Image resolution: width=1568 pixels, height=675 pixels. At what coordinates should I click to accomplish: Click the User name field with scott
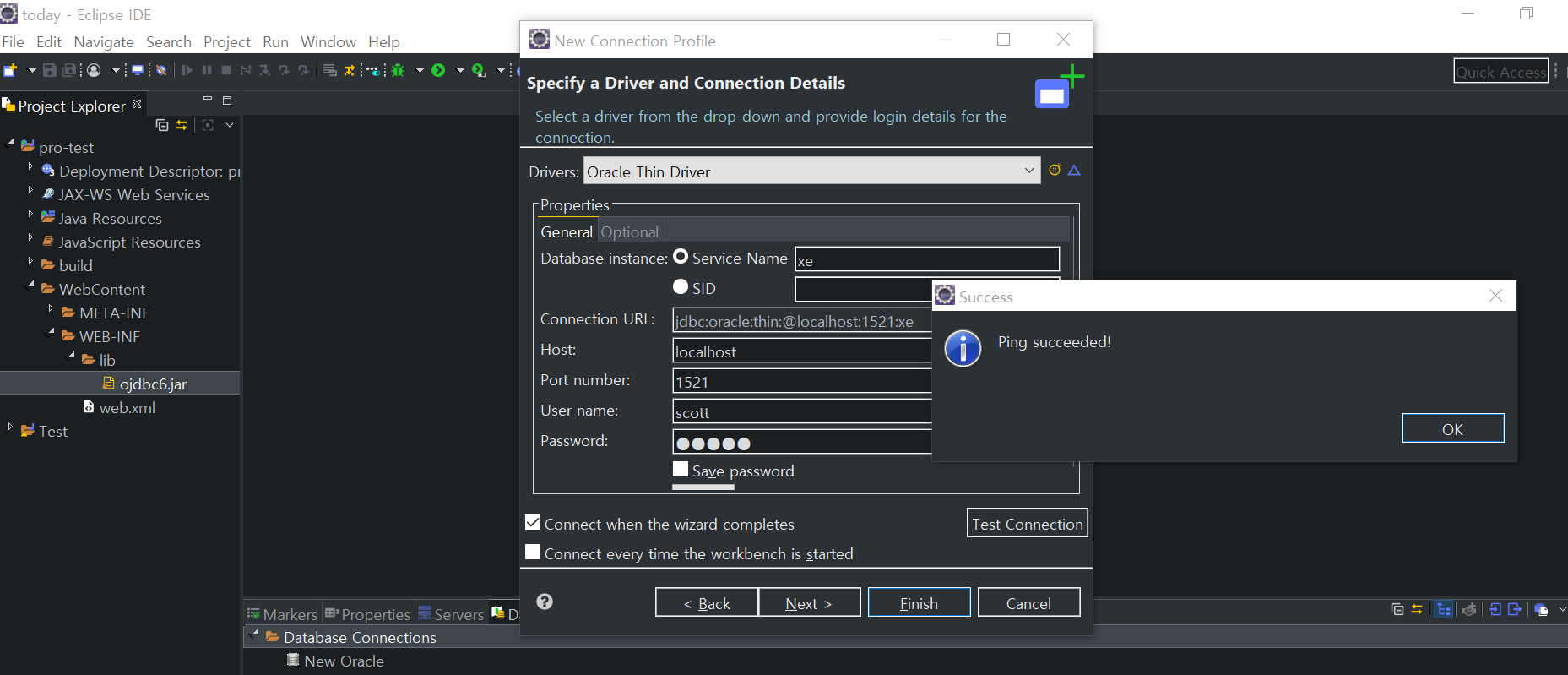(x=802, y=411)
